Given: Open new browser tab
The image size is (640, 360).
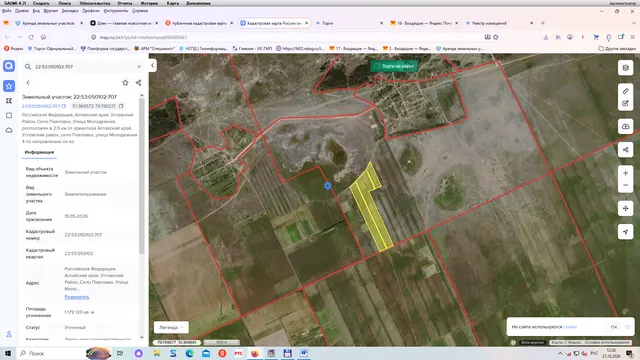Looking at the screenshot, I should point(543,23).
